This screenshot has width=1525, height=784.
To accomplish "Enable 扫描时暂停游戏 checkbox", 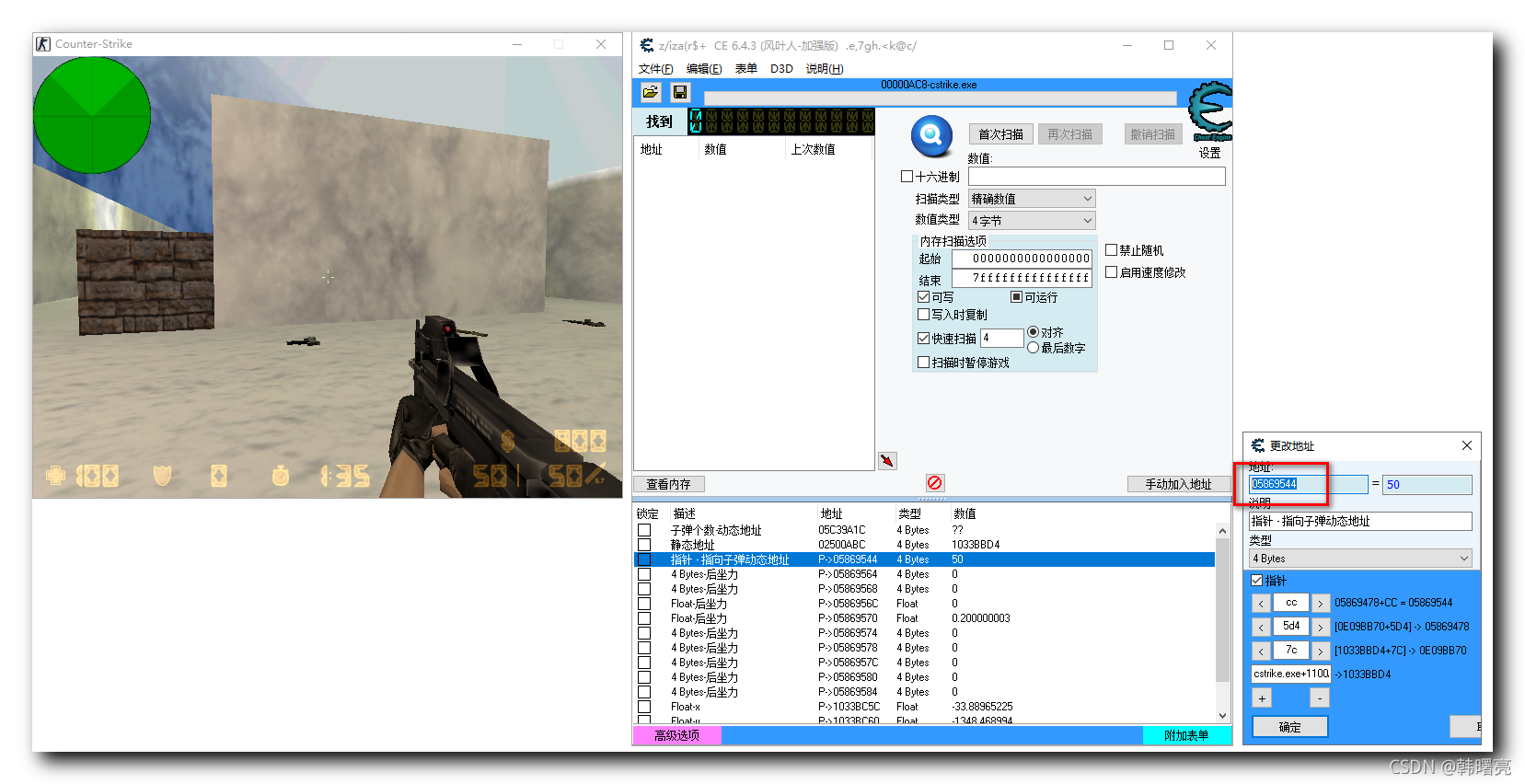I will point(923,363).
